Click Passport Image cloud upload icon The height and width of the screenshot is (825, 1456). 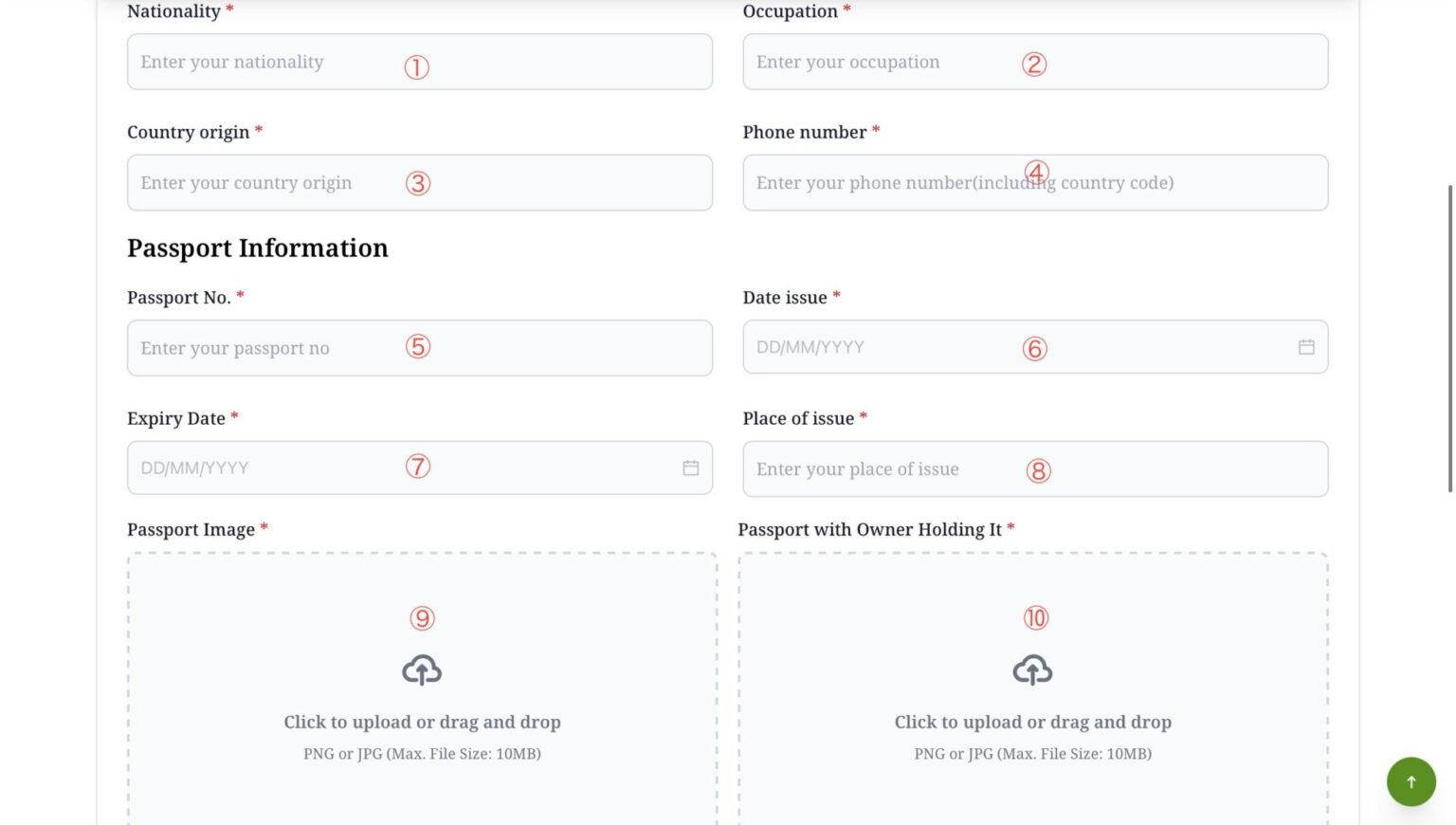pos(422,670)
